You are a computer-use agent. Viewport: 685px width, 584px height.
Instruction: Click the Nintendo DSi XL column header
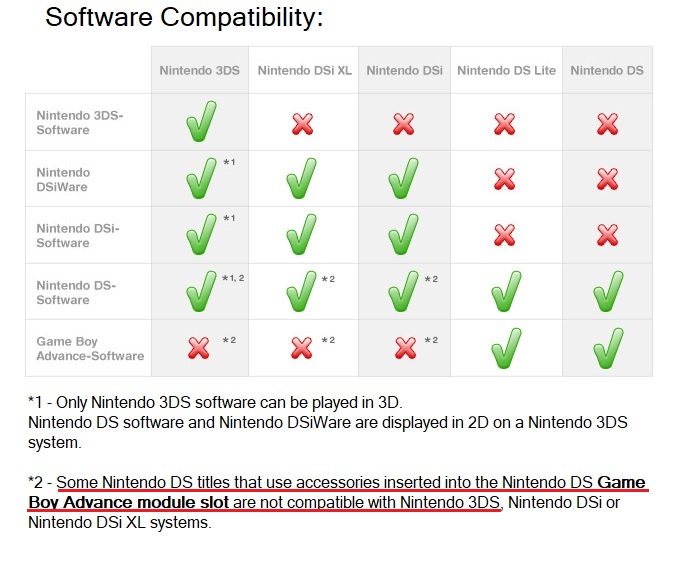(x=304, y=71)
